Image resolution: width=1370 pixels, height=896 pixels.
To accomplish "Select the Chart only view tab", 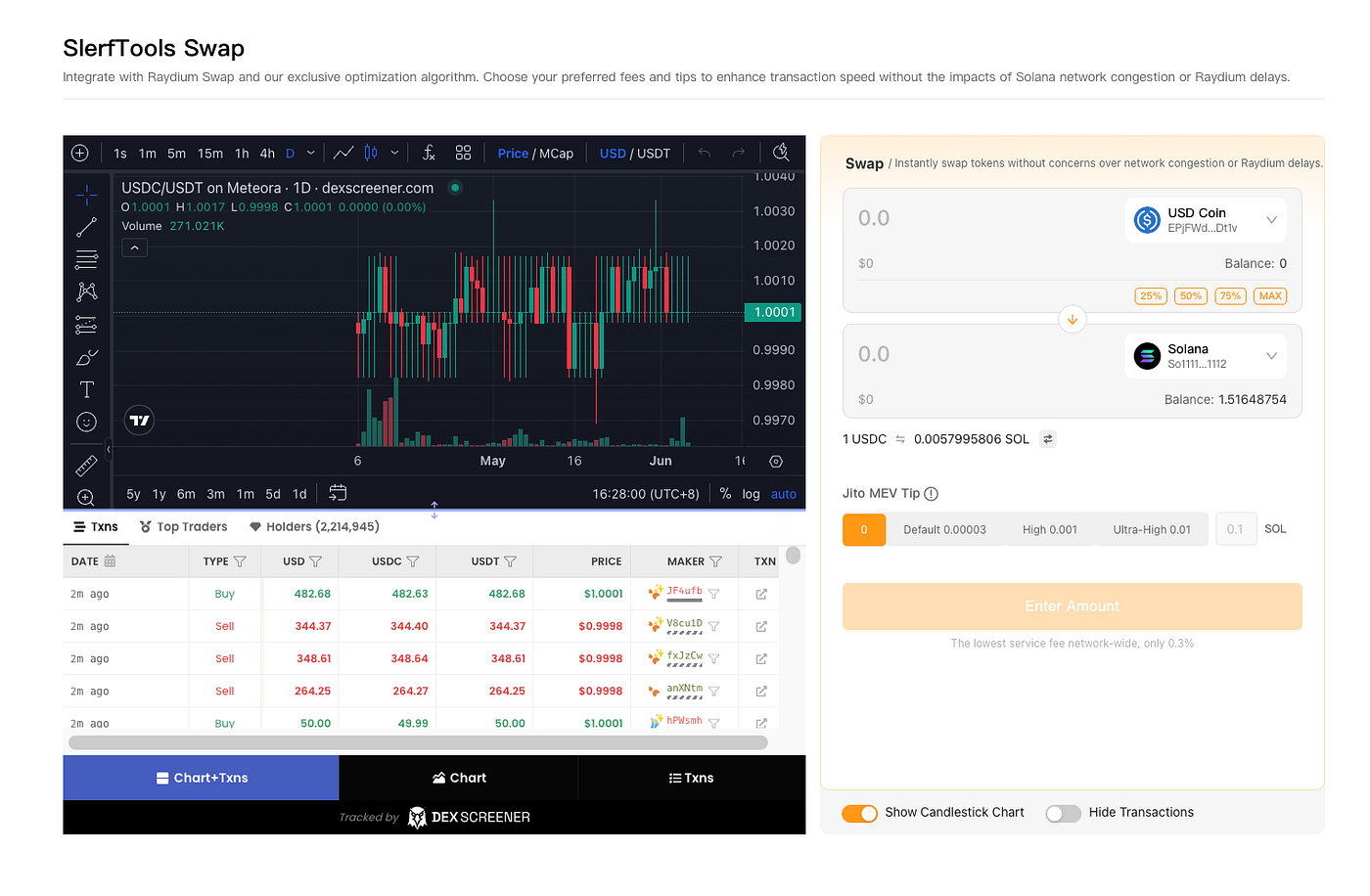I will pyautogui.click(x=459, y=778).
